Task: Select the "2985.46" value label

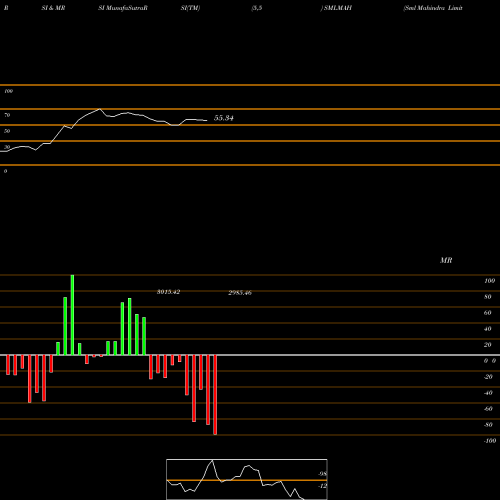Action: (240, 293)
